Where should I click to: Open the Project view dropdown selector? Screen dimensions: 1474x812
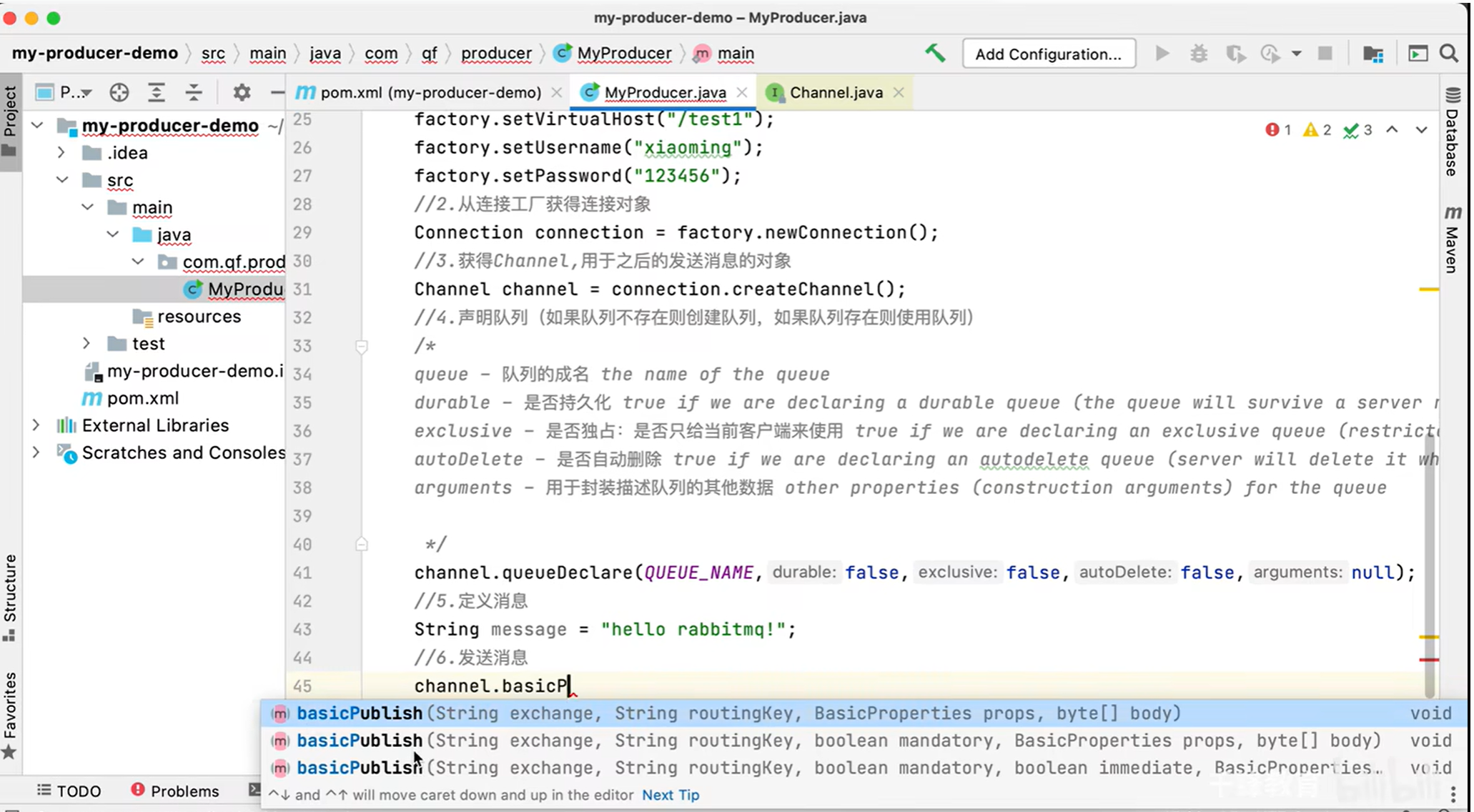coord(75,92)
